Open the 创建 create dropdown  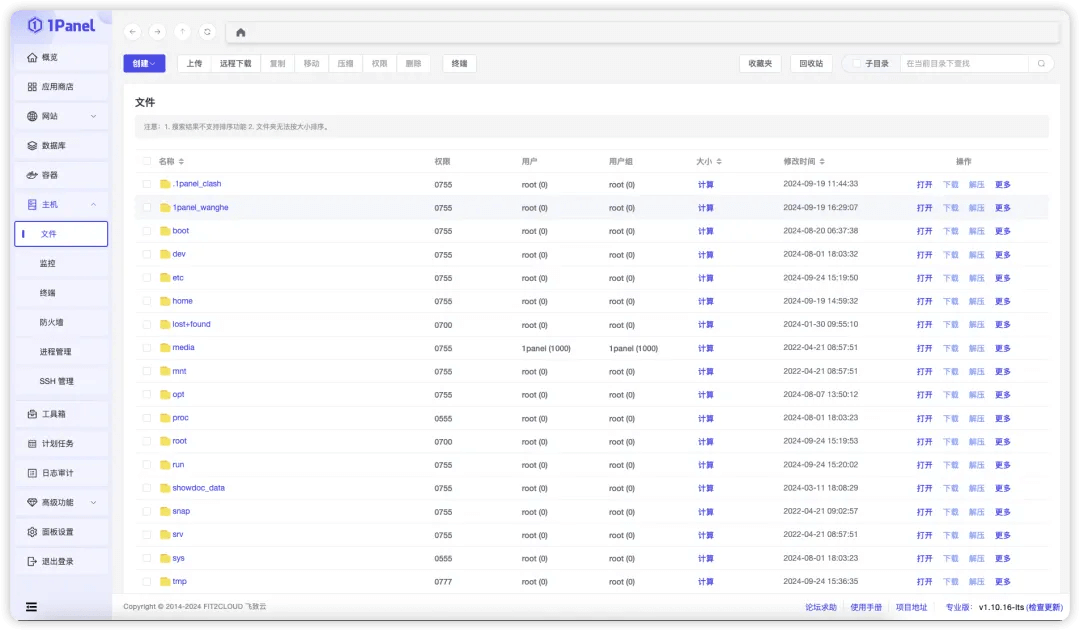(144, 63)
